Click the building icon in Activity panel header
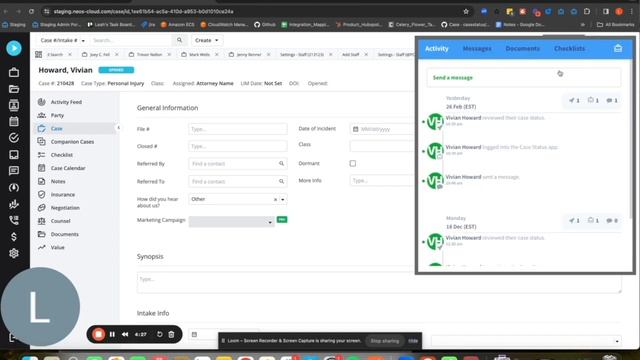Screen dimensions: 640x360 tap(618, 48)
